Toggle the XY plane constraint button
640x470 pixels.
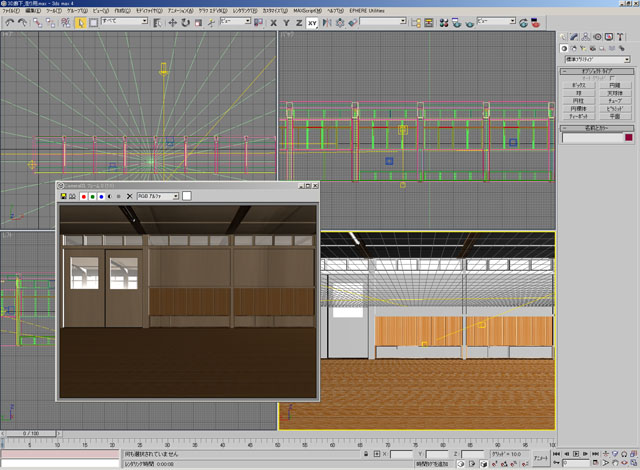(x=312, y=23)
